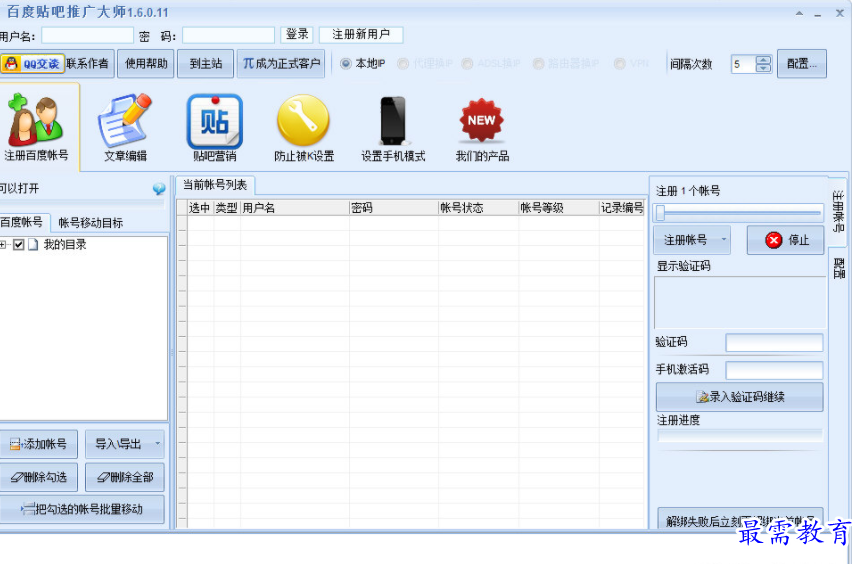Open the 贴吧营销 marketing icon
The width and height of the screenshot is (860, 564).
point(214,128)
